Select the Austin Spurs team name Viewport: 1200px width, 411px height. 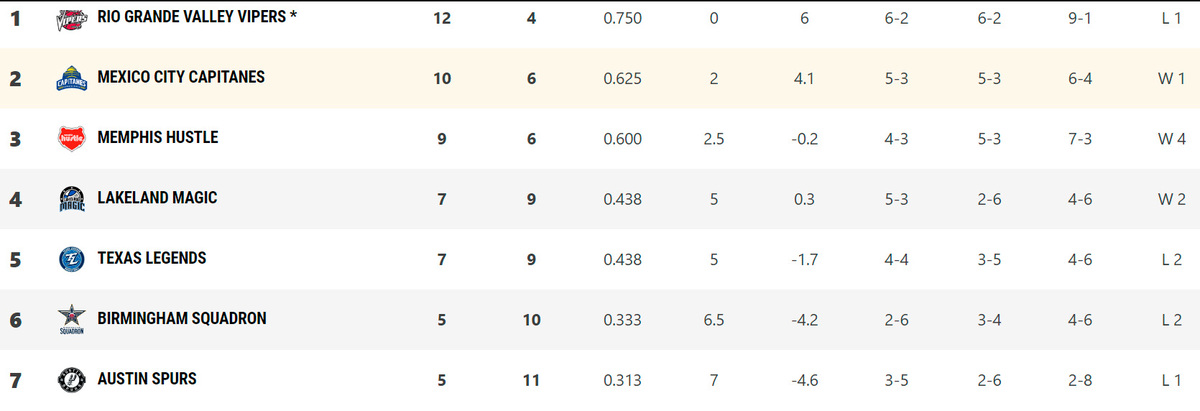(147, 379)
